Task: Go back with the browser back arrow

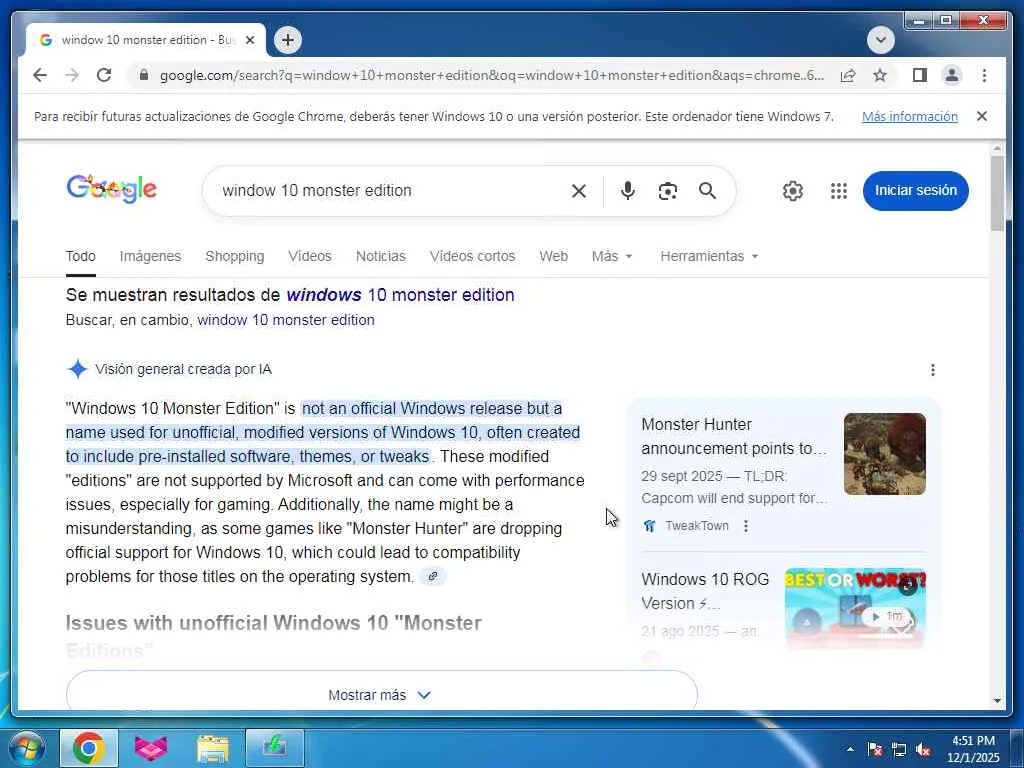Action: (x=40, y=75)
